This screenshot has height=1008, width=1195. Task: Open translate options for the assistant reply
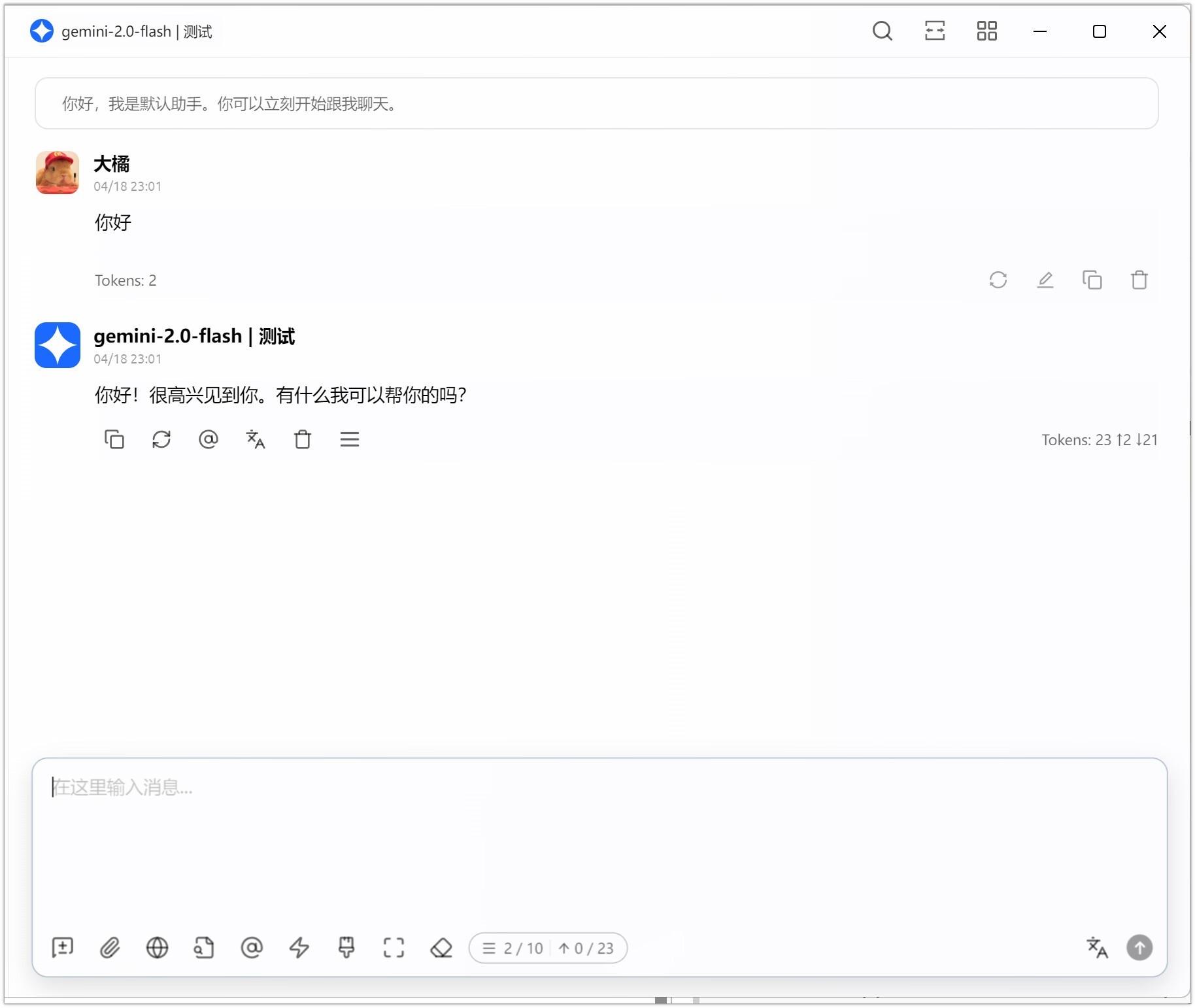pos(256,439)
